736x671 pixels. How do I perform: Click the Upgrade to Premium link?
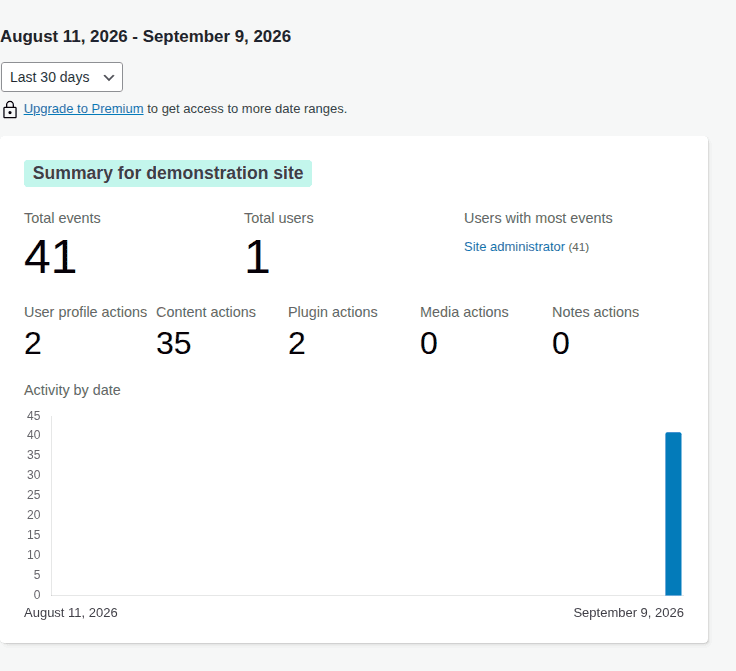coord(84,109)
